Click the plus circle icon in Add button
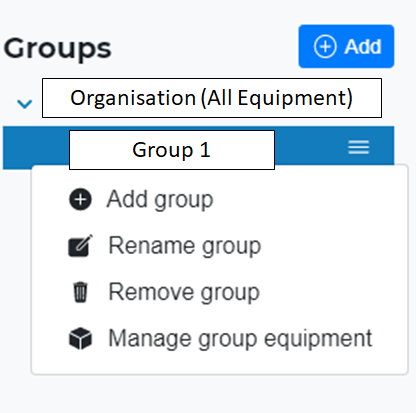 click(325, 46)
